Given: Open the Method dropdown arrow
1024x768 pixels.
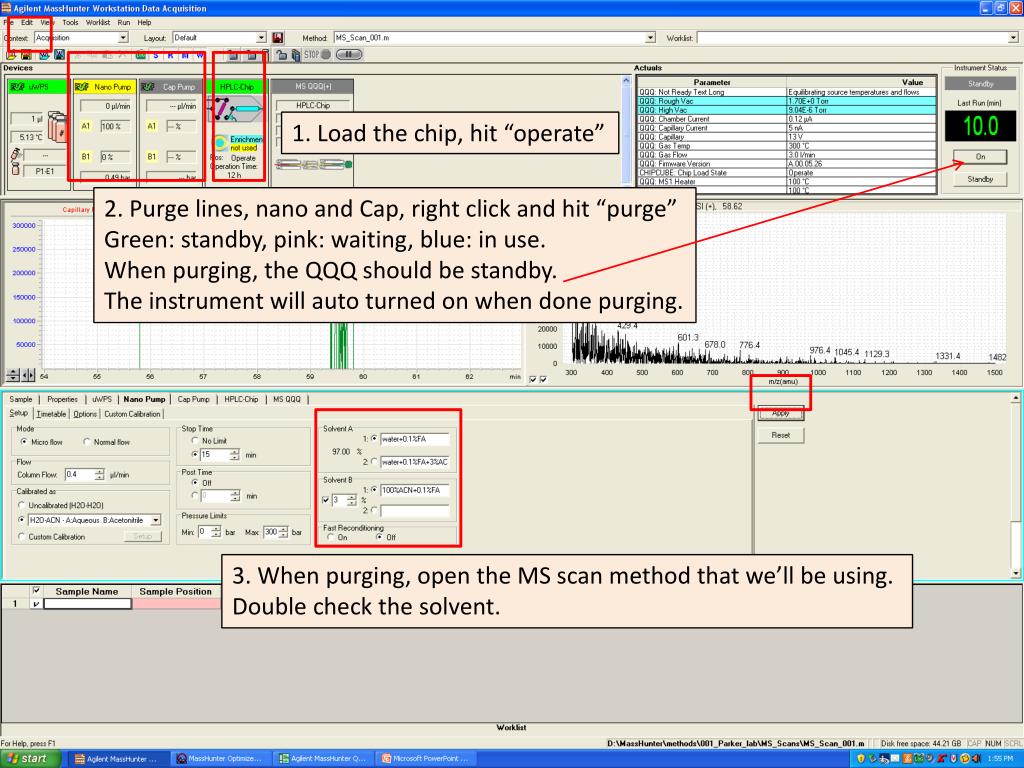Looking at the screenshot, I should tap(650, 38).
